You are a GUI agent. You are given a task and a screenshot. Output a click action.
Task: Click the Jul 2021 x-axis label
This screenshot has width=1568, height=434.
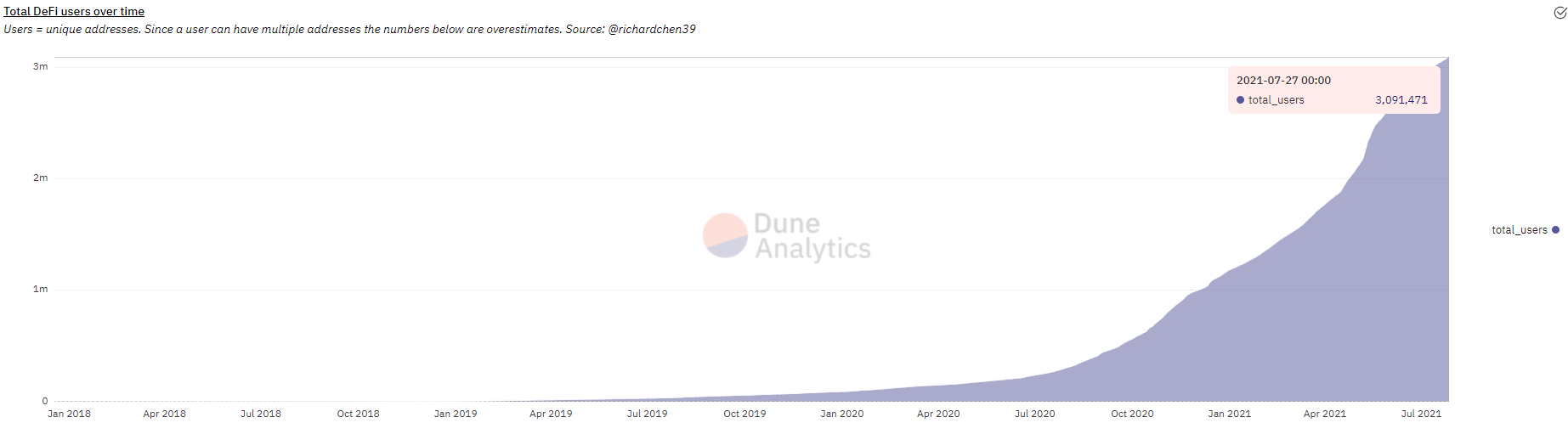(1421, 414)
